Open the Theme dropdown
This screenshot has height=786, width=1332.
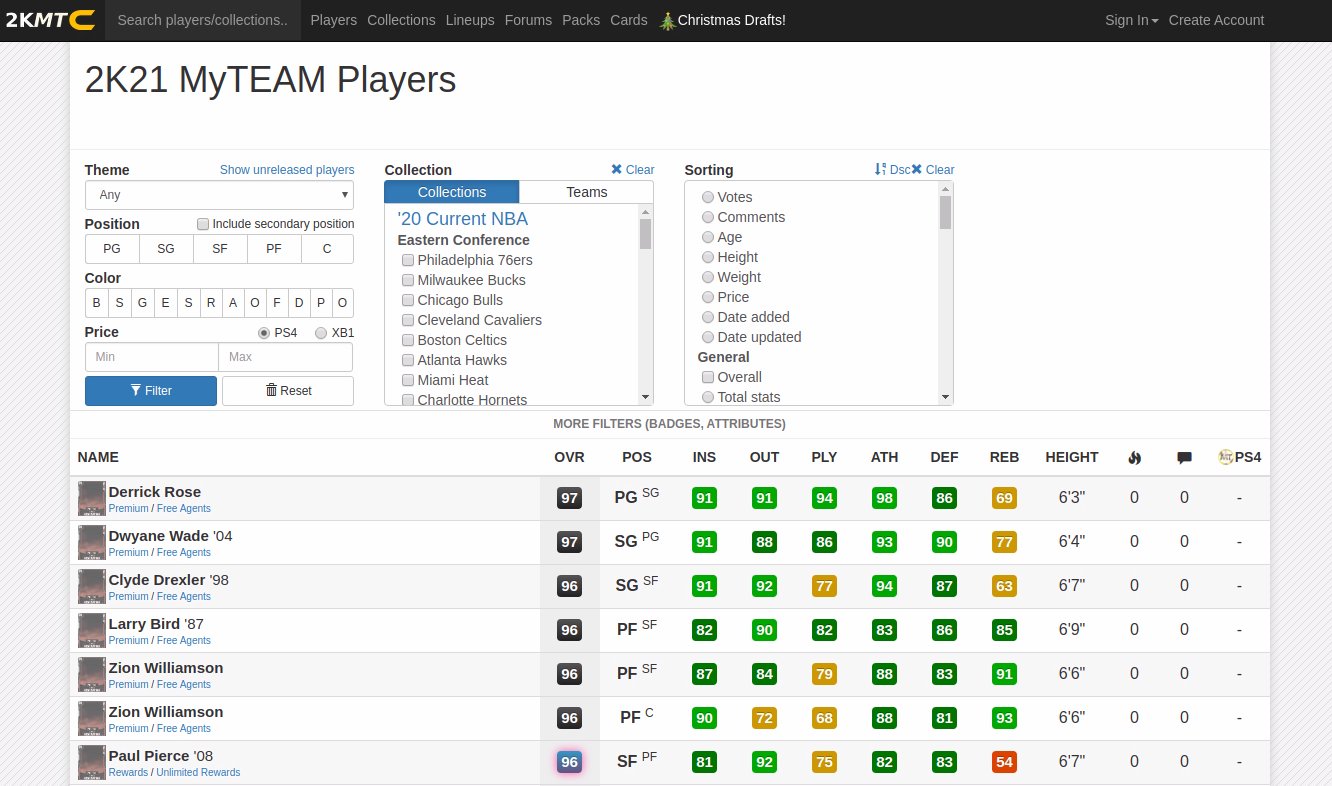pyautogui.click(x=219, y=195)
